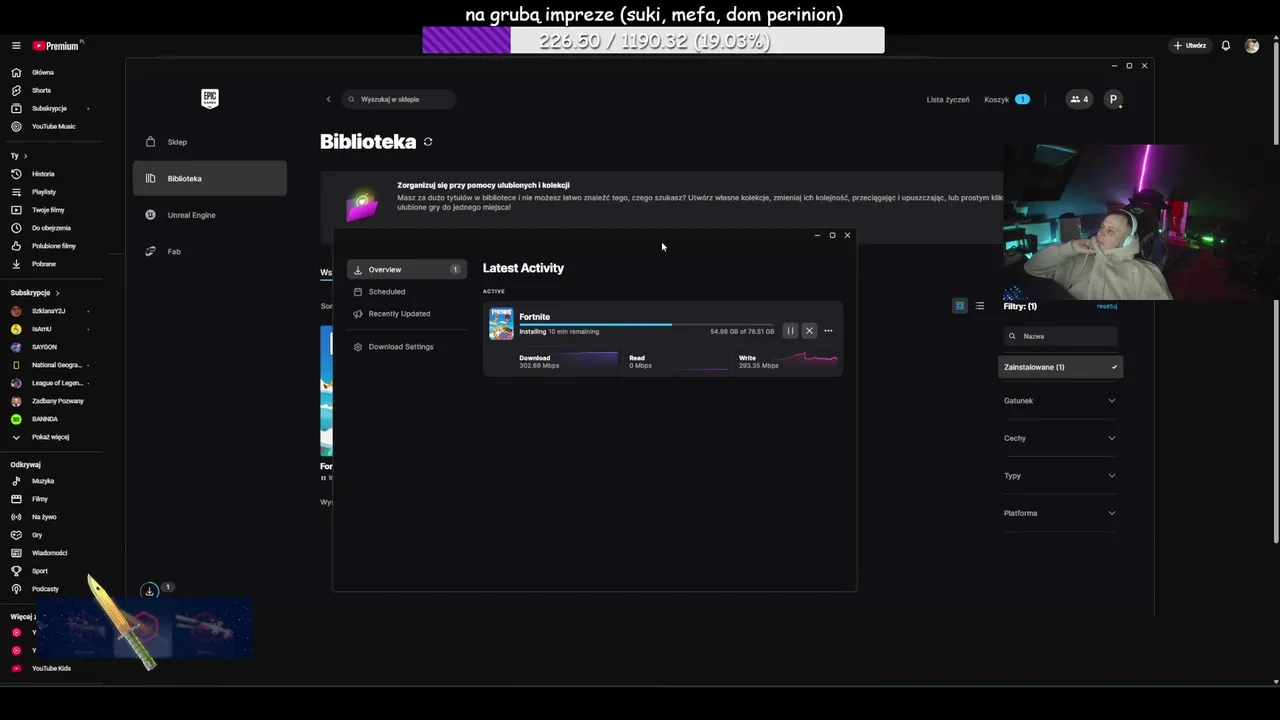Switch library to list view
The height and width of the screenshot is (720, 1280).
pyautogui.click(x=980, y=306)
